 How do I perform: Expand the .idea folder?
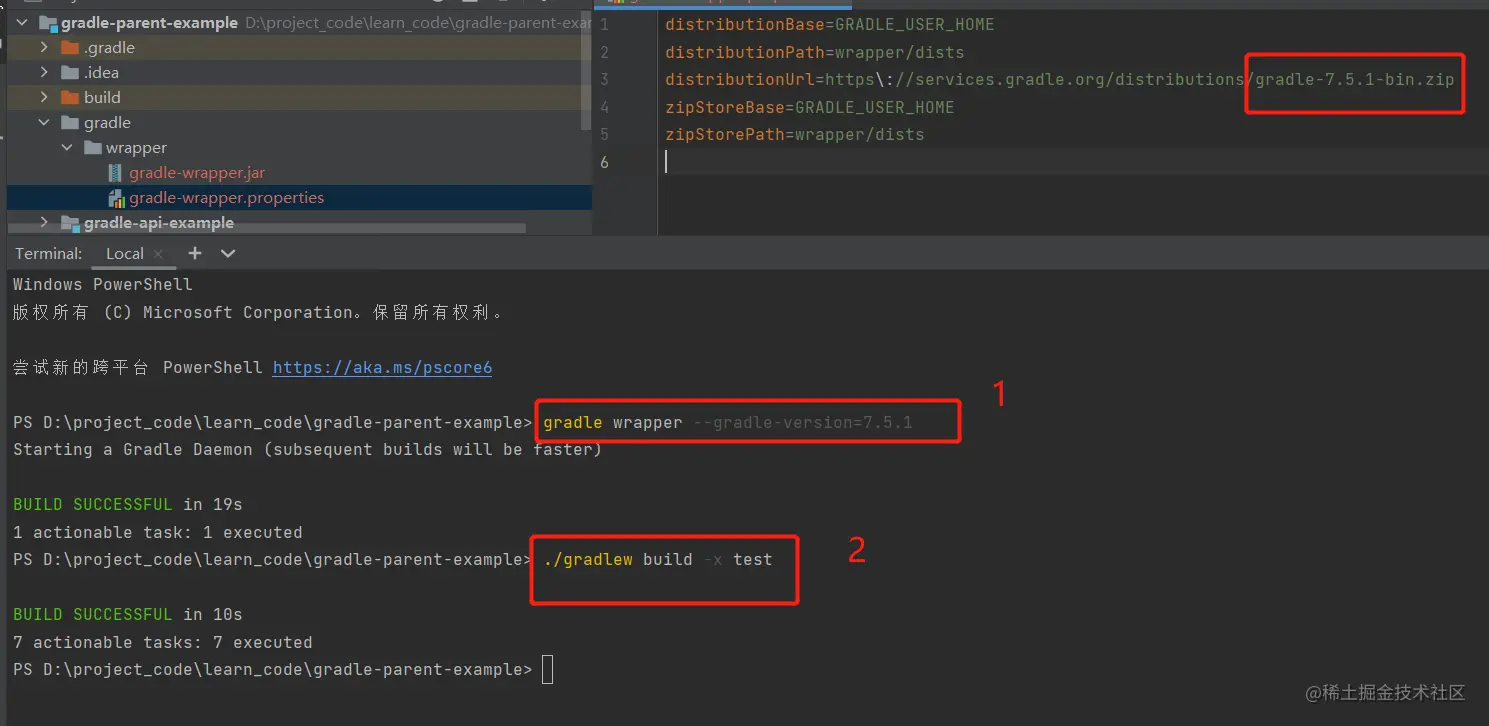tap(44, 72)
